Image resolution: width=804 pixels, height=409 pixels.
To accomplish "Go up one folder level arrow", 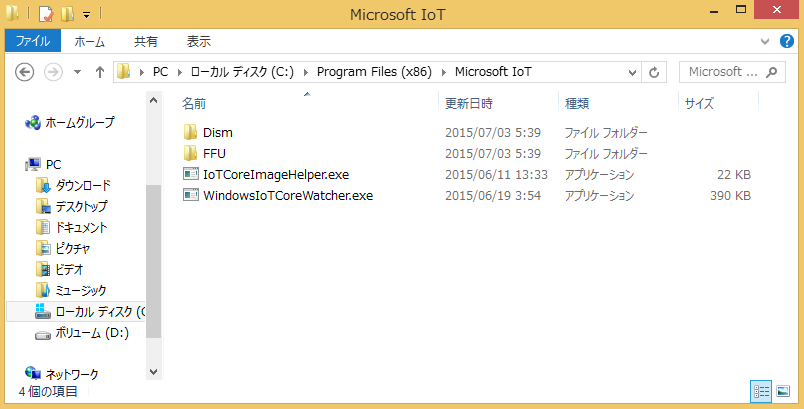I will coord(100,72).
